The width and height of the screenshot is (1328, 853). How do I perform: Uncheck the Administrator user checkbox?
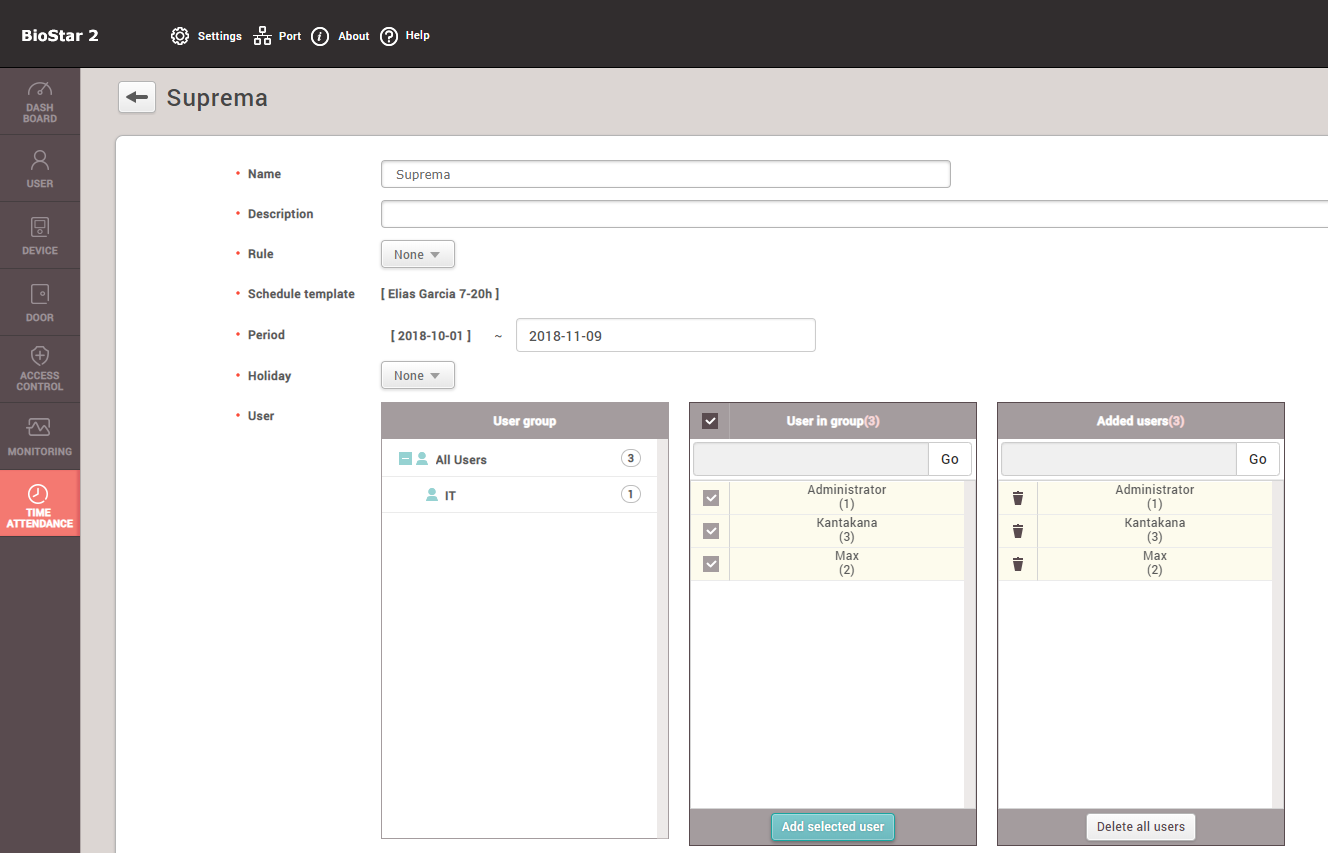(x=711, y=498)
